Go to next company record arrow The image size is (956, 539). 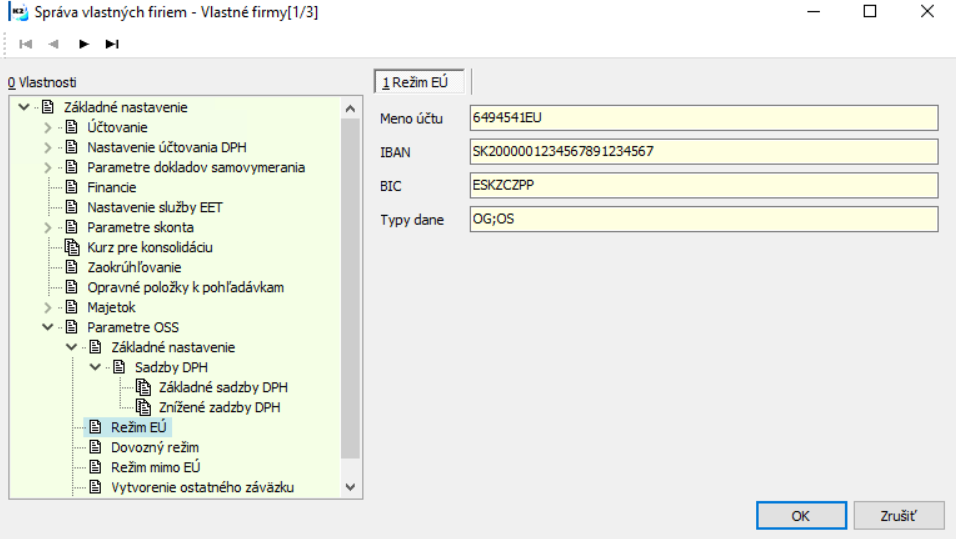point(84,44)
